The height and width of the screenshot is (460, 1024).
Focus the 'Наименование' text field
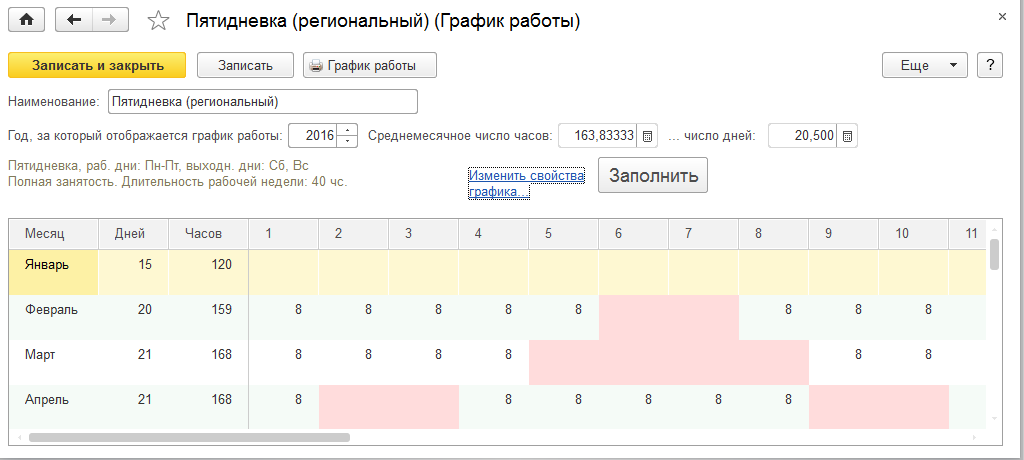262,102
